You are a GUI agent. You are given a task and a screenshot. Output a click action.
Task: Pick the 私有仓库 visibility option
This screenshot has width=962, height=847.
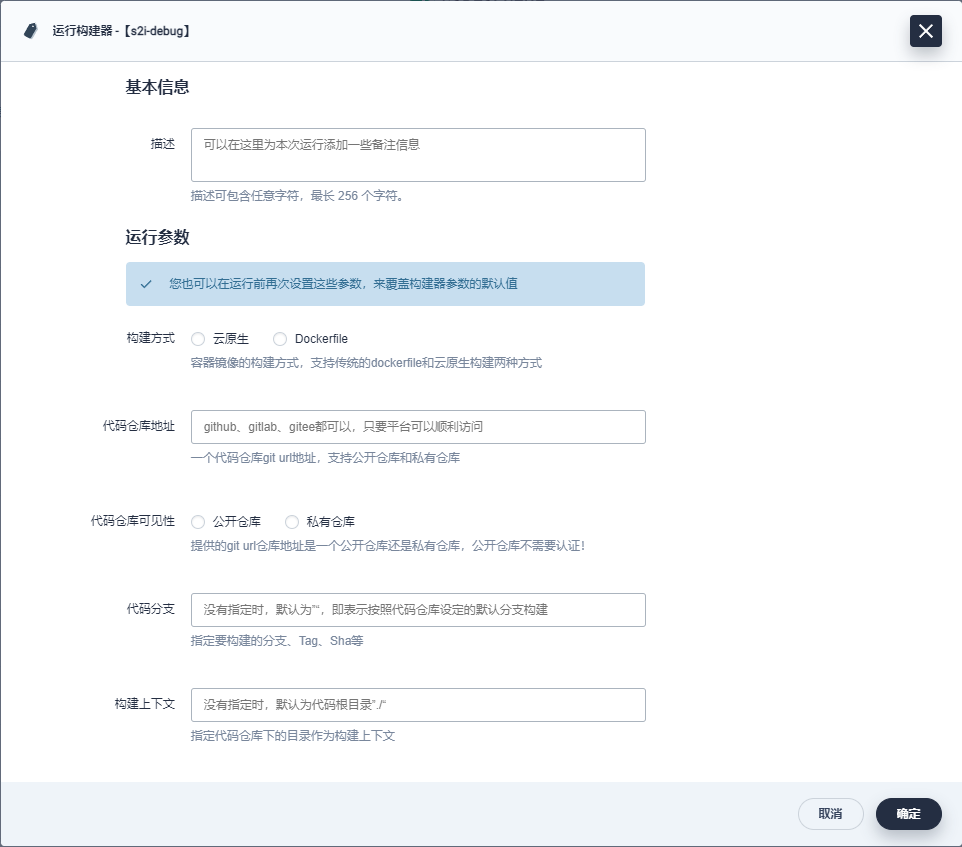coord(292,522)
